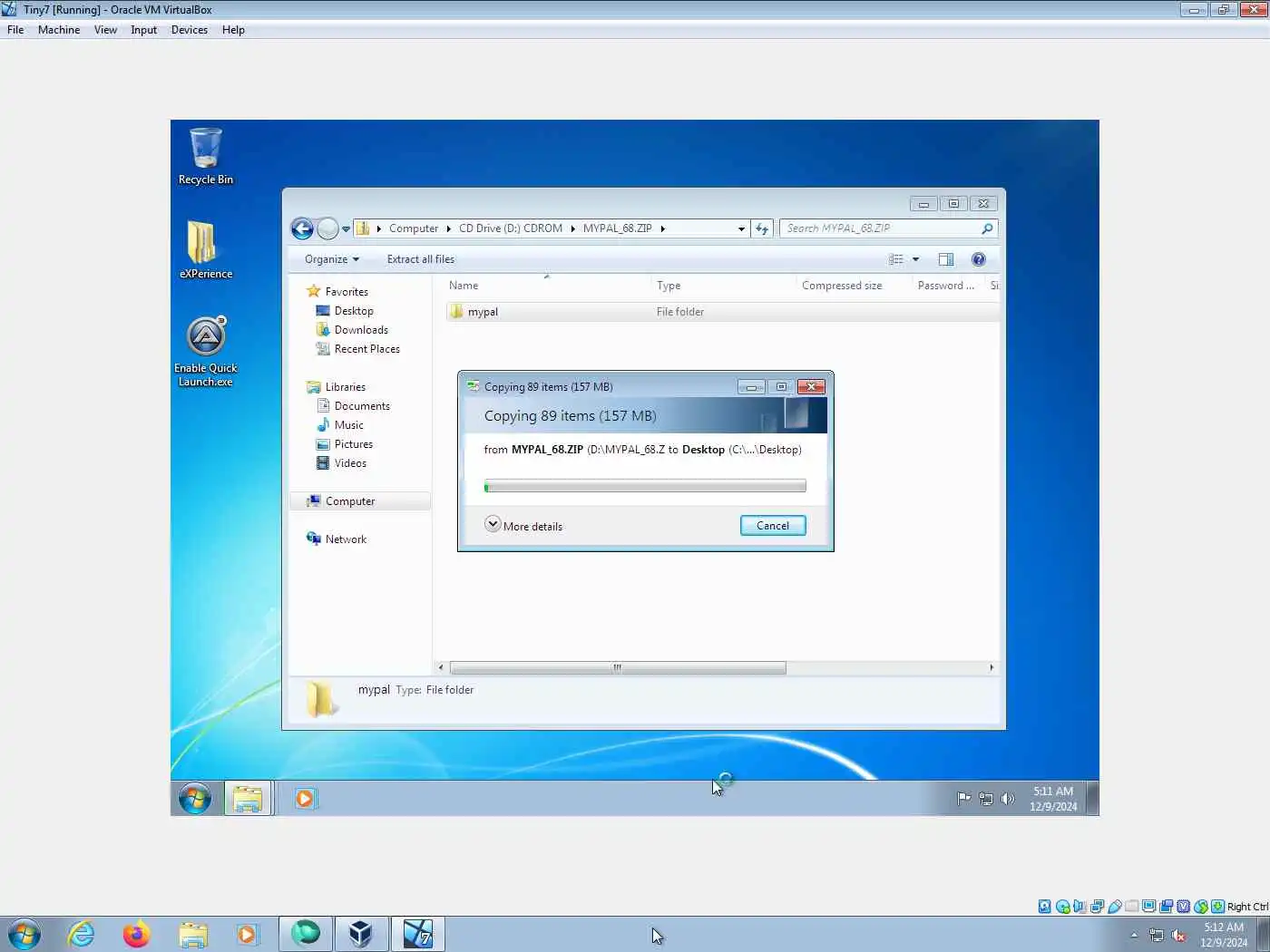The width and height of the screenshot is (1270, 952).
Task: Expand More details in copy dialog
Action: (523, 526)
